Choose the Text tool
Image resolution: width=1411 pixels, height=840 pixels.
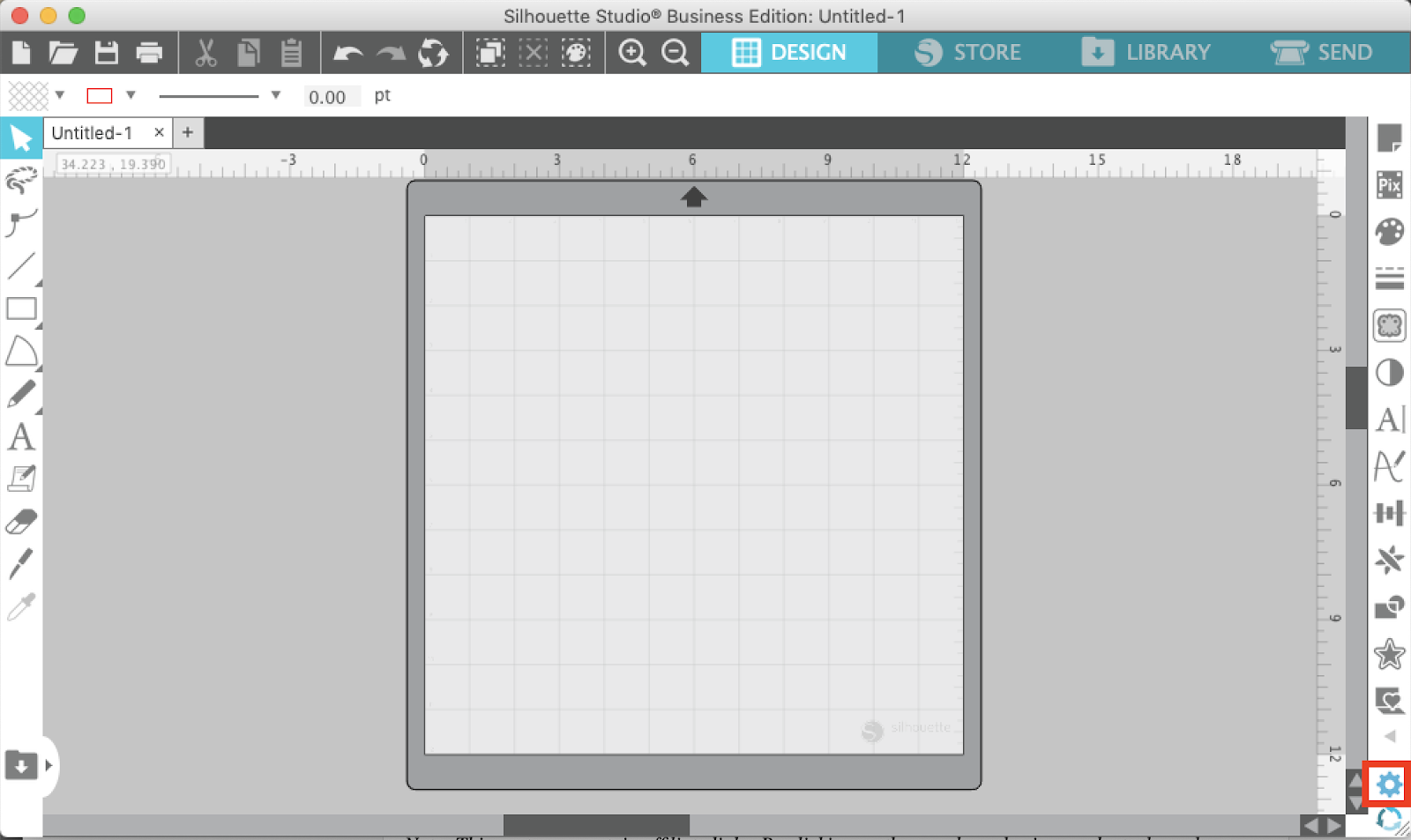[x=21, y=436]
